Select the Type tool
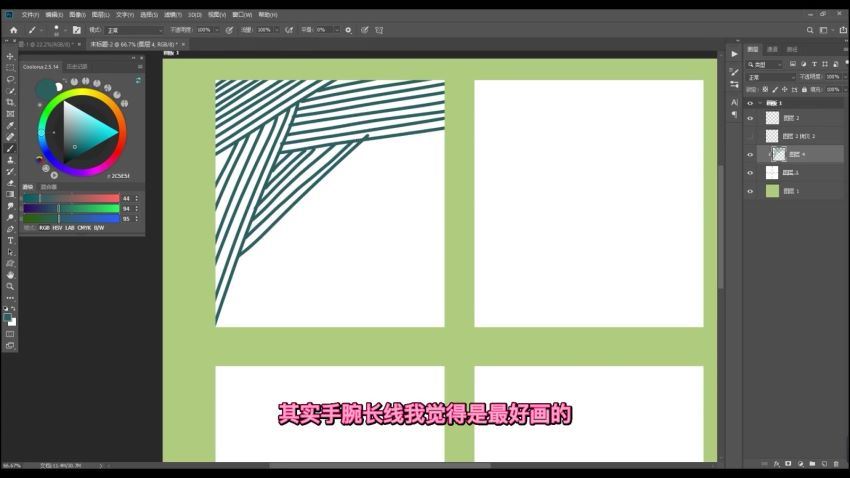 [x=10, y=240]
